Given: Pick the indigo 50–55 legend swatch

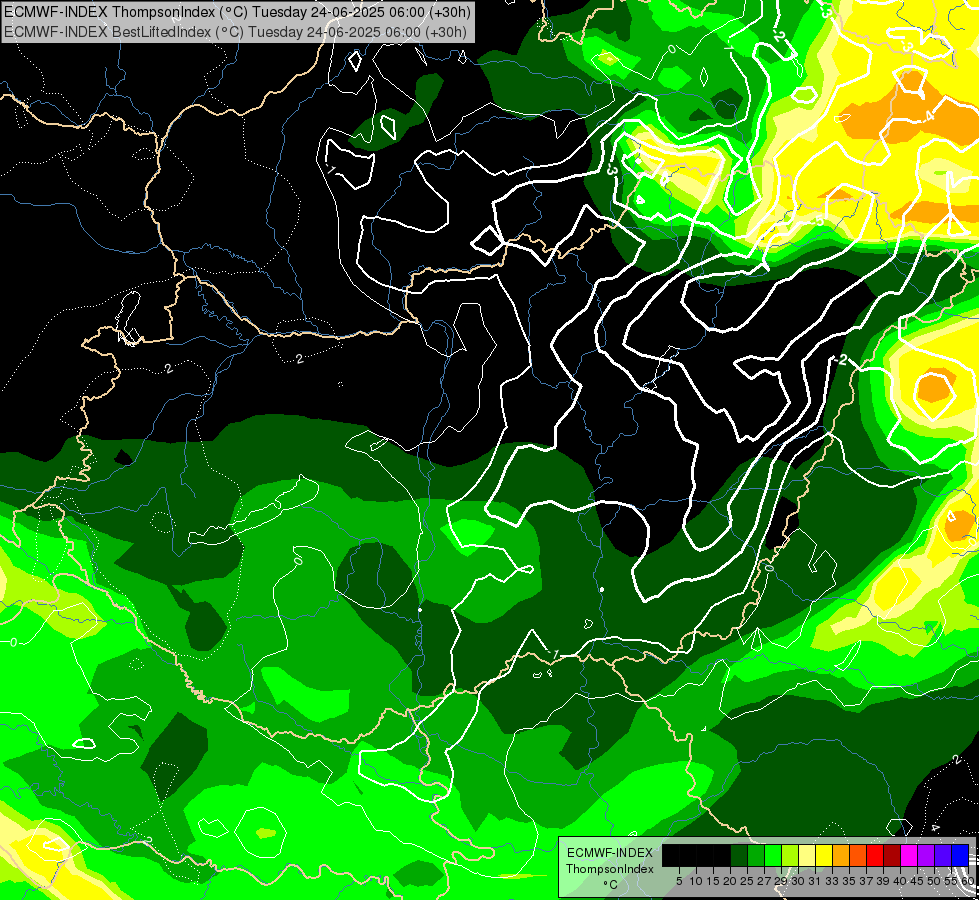Looking at the screenshot, I should [943, 855].
